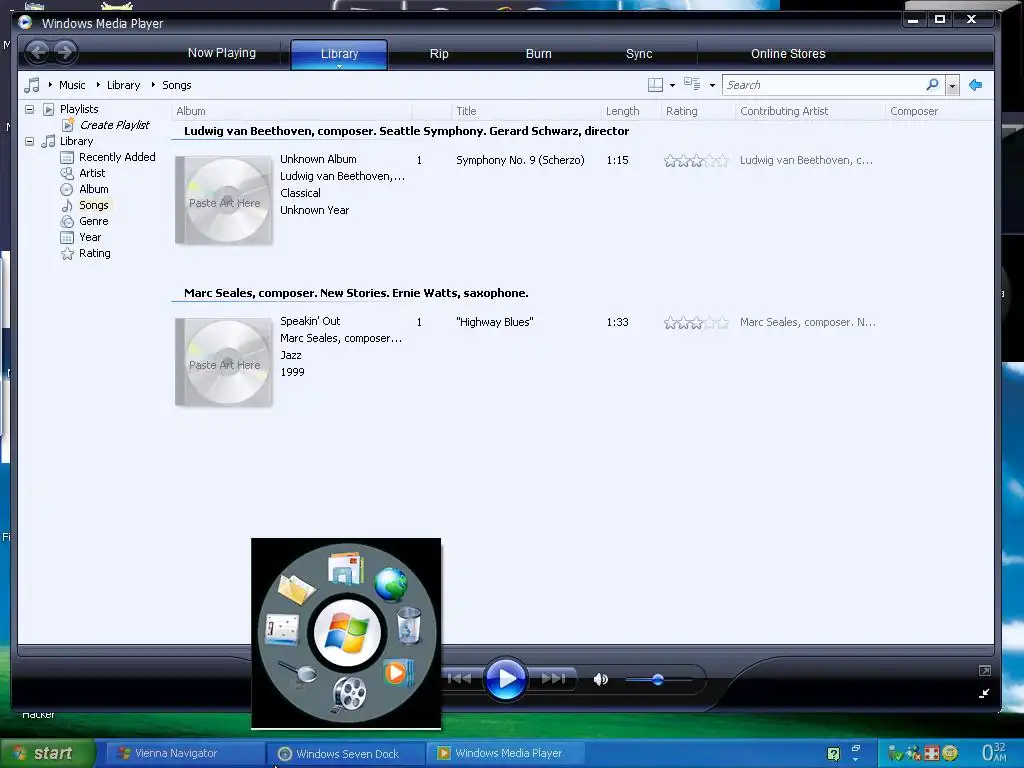This screenshot has height=768, width=1024.
Task: Select Album in the library tree
Action: pyautogui.click(x=93, y=189)
